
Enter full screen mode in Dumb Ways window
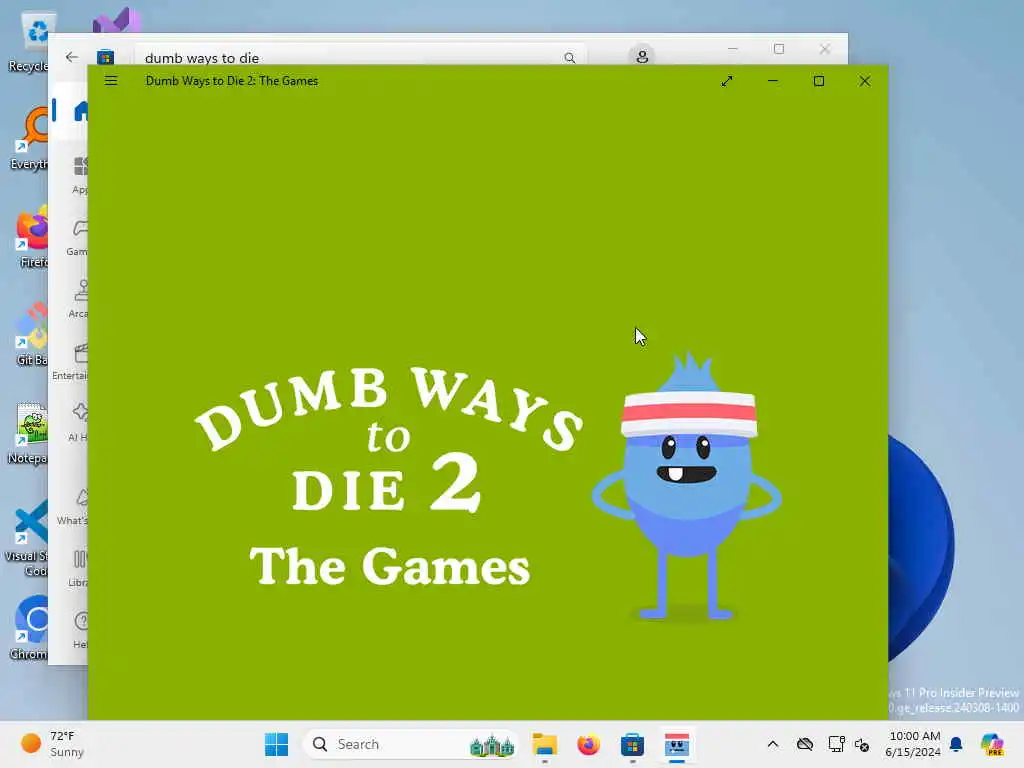(x=727, y=81)
